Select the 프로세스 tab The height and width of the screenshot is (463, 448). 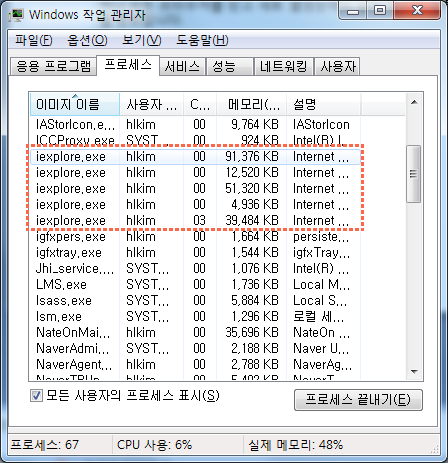128,65
